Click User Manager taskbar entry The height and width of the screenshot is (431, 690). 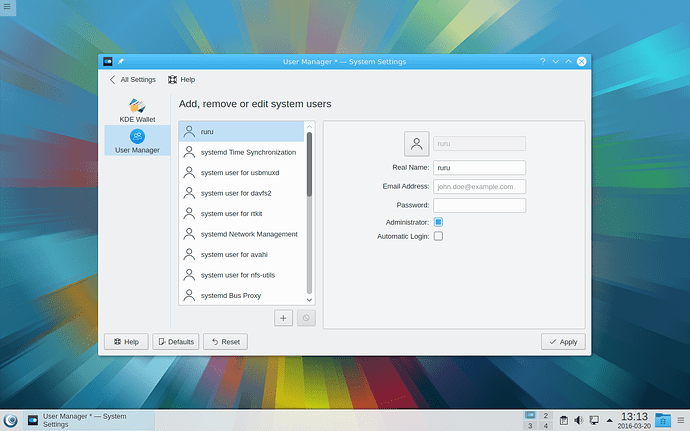point(88,420)
